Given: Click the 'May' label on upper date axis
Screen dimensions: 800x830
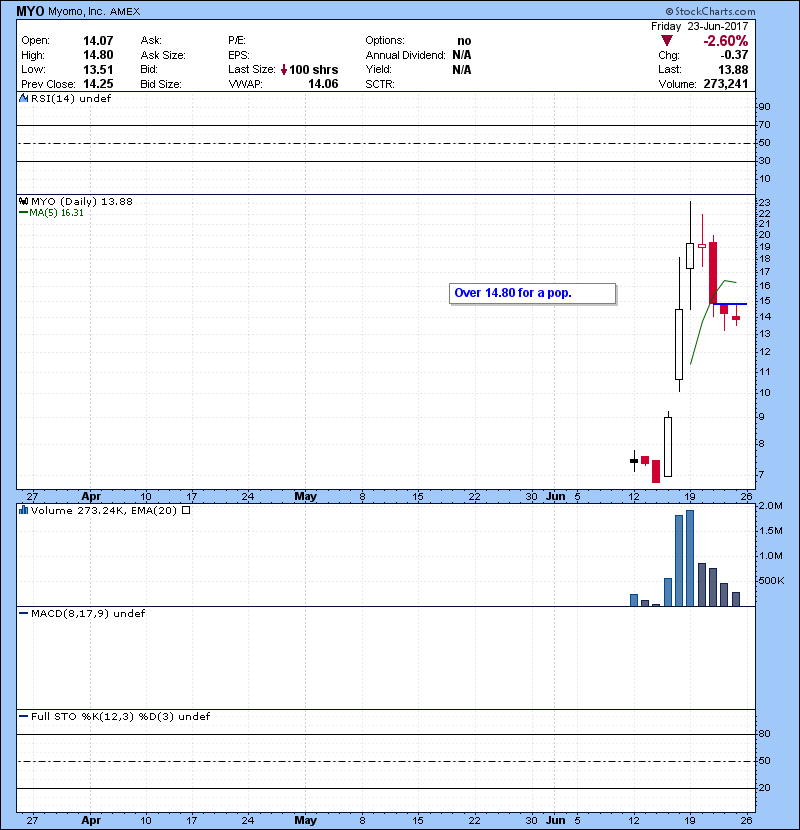Looking at the screenshot, I should tap(305, 496).
